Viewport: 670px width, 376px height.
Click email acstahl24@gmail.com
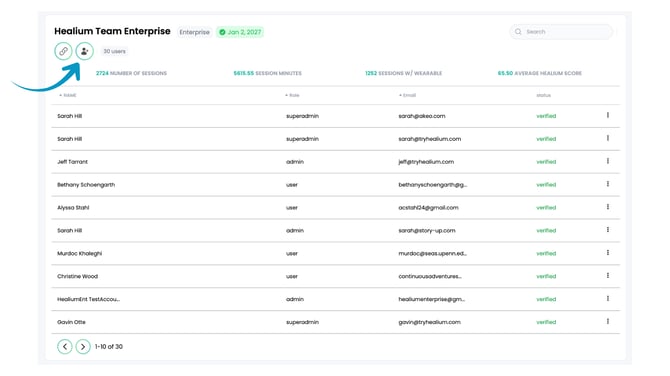click(x=428, y=208)
